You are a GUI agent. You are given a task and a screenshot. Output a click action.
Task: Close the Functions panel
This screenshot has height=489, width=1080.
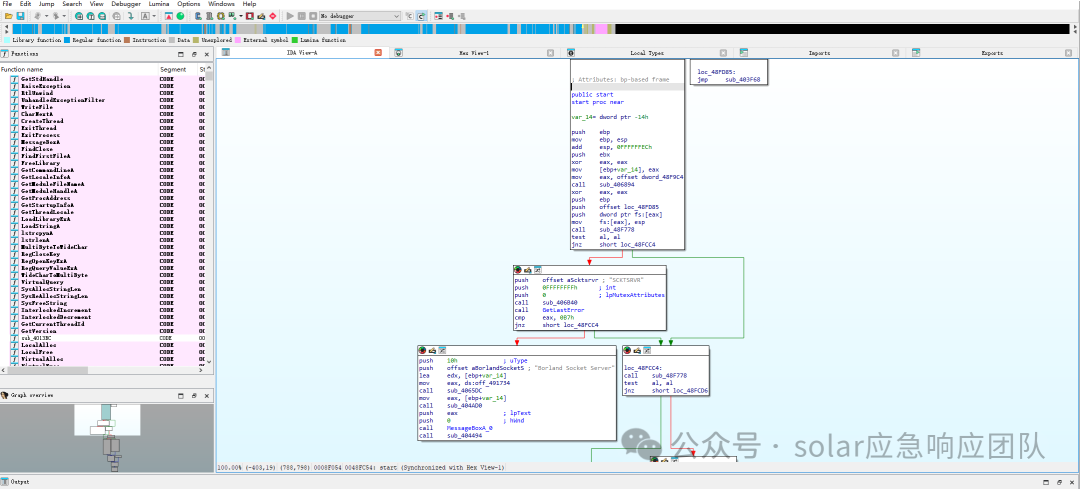207,54
